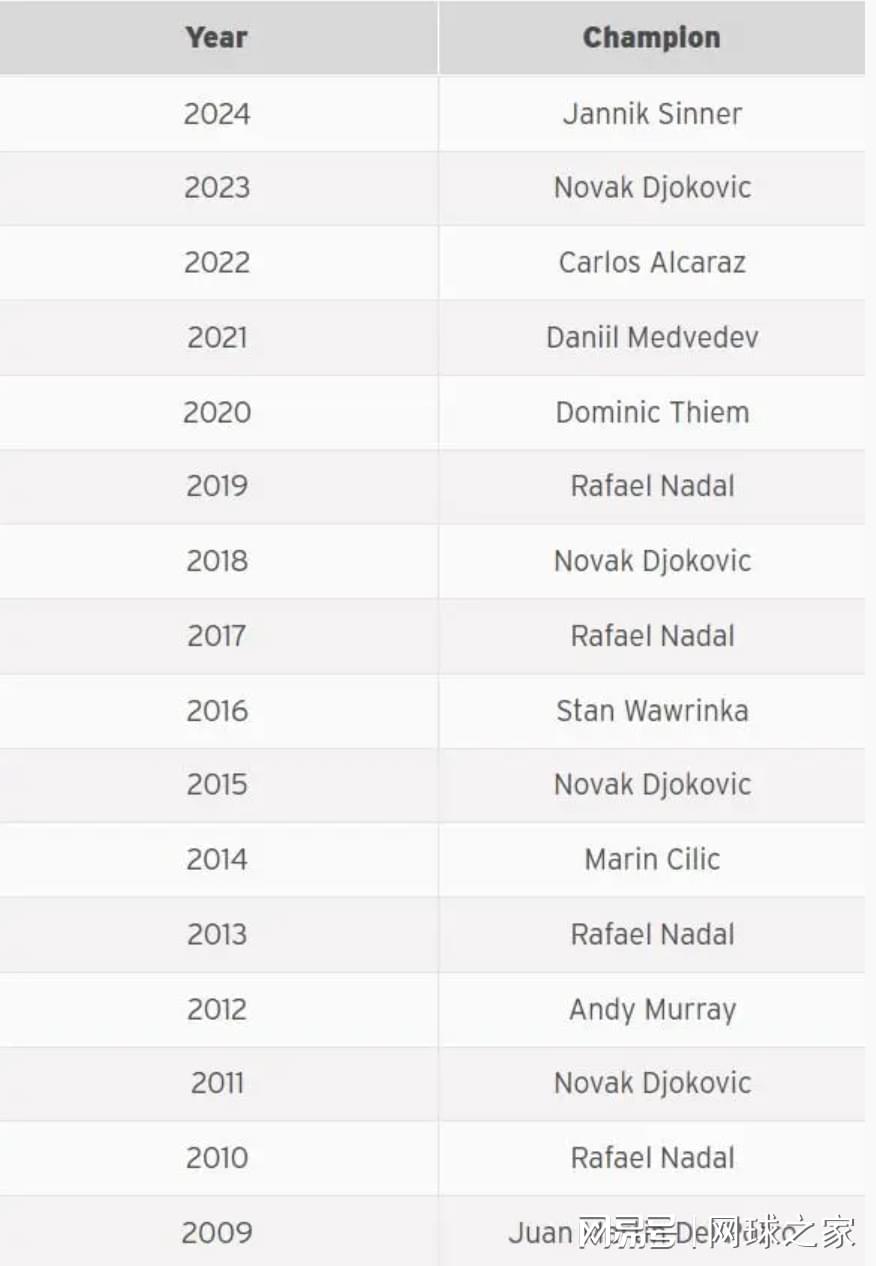Click the 2021 year cell
Viewport: 876px width, 1266px height.
tap(217, 337)
